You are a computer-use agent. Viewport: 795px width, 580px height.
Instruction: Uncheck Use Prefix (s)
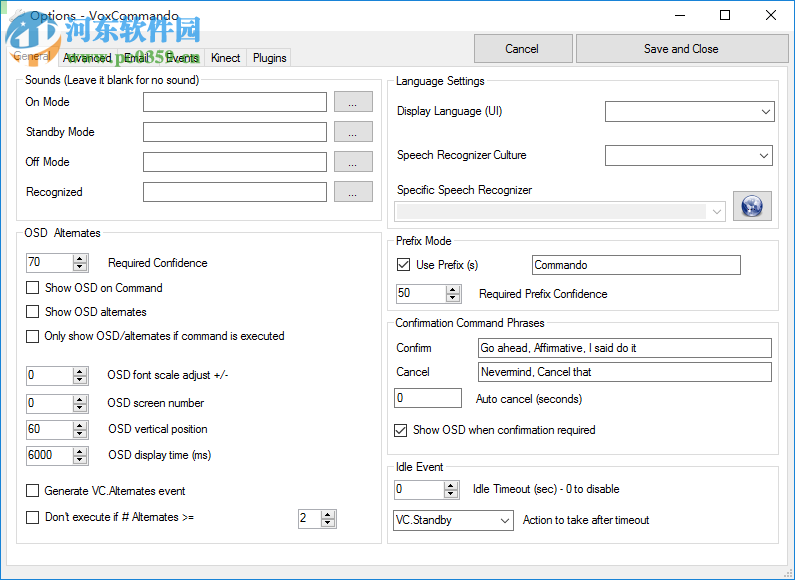coord(404,265)
